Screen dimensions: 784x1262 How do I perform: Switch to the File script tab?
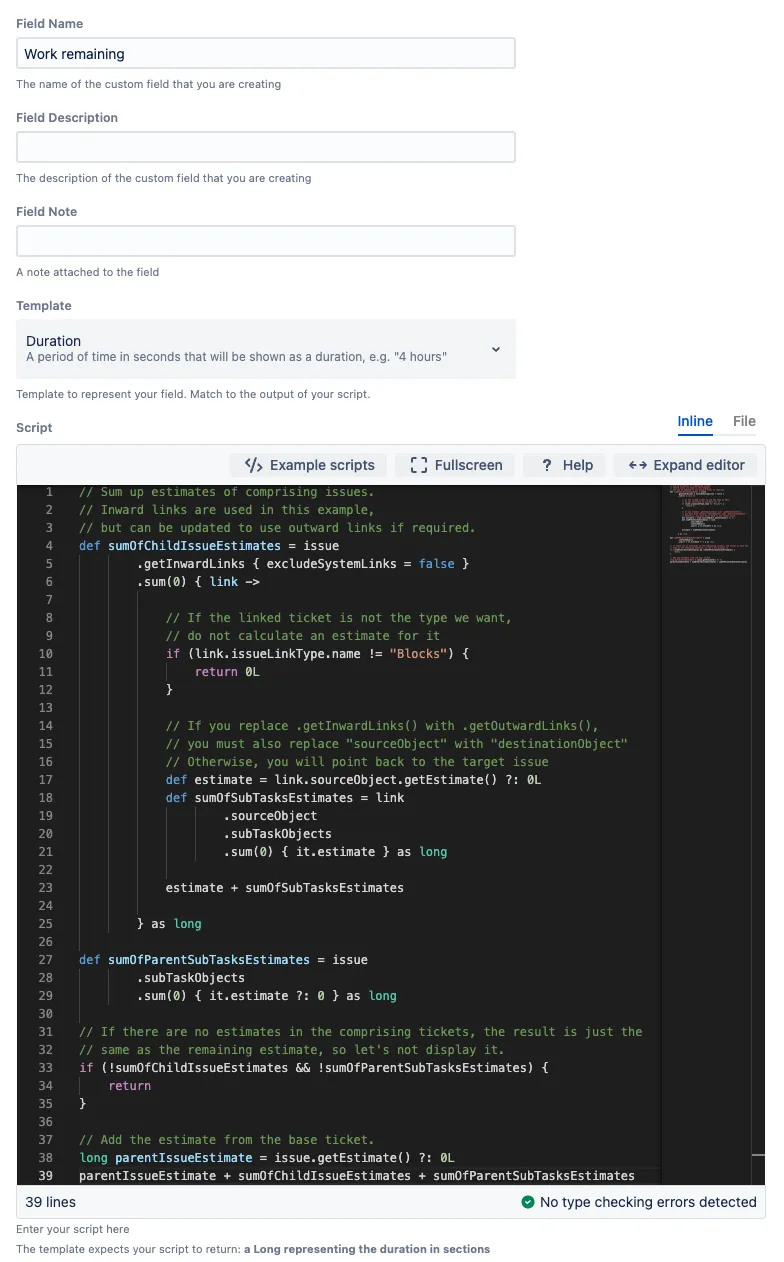point(744,421)
